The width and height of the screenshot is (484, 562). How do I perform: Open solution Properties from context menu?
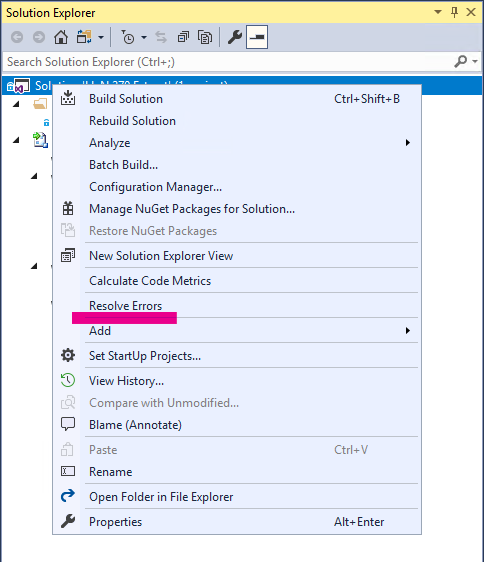[237, 522]
